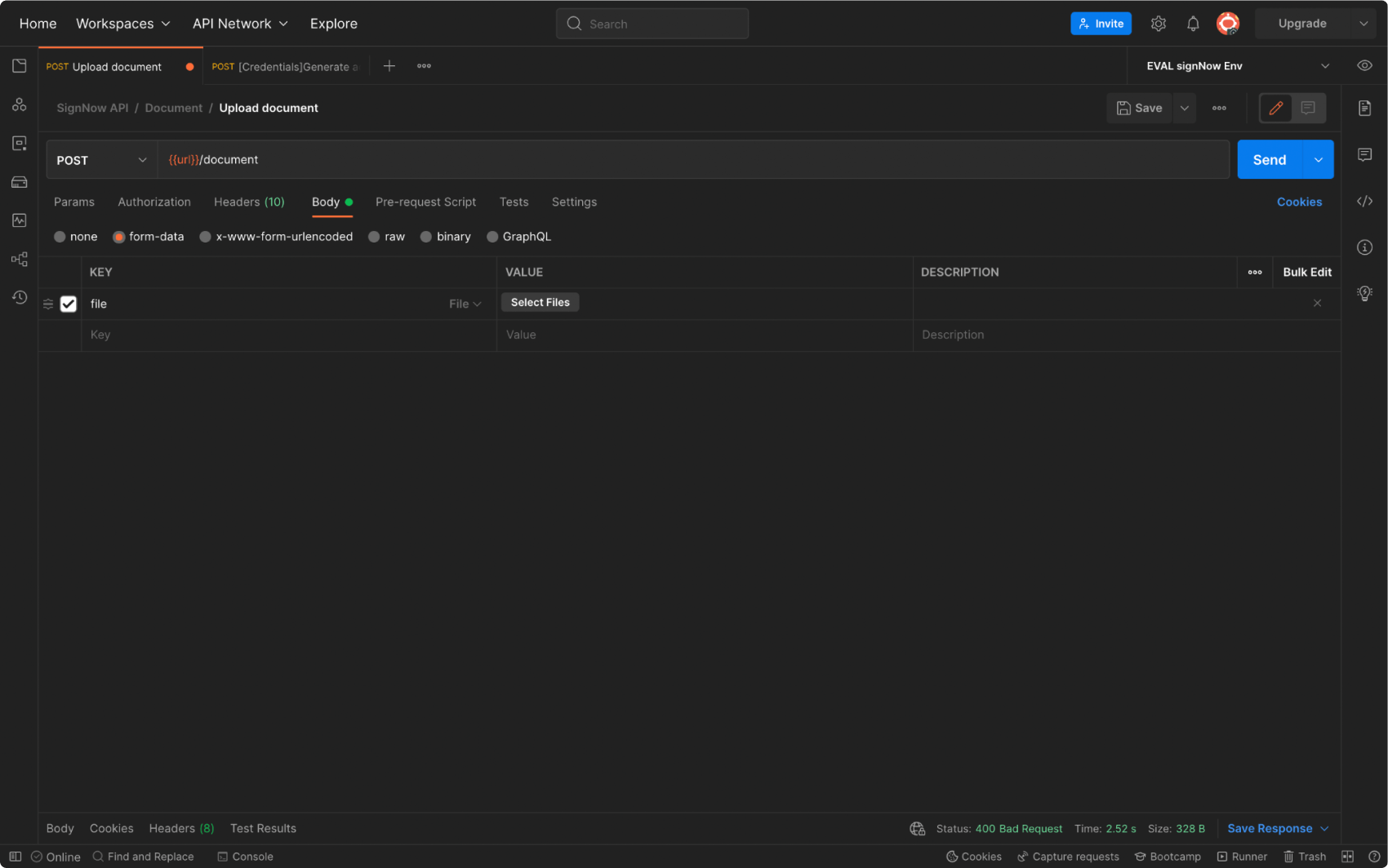Click the Send button

1268,159
